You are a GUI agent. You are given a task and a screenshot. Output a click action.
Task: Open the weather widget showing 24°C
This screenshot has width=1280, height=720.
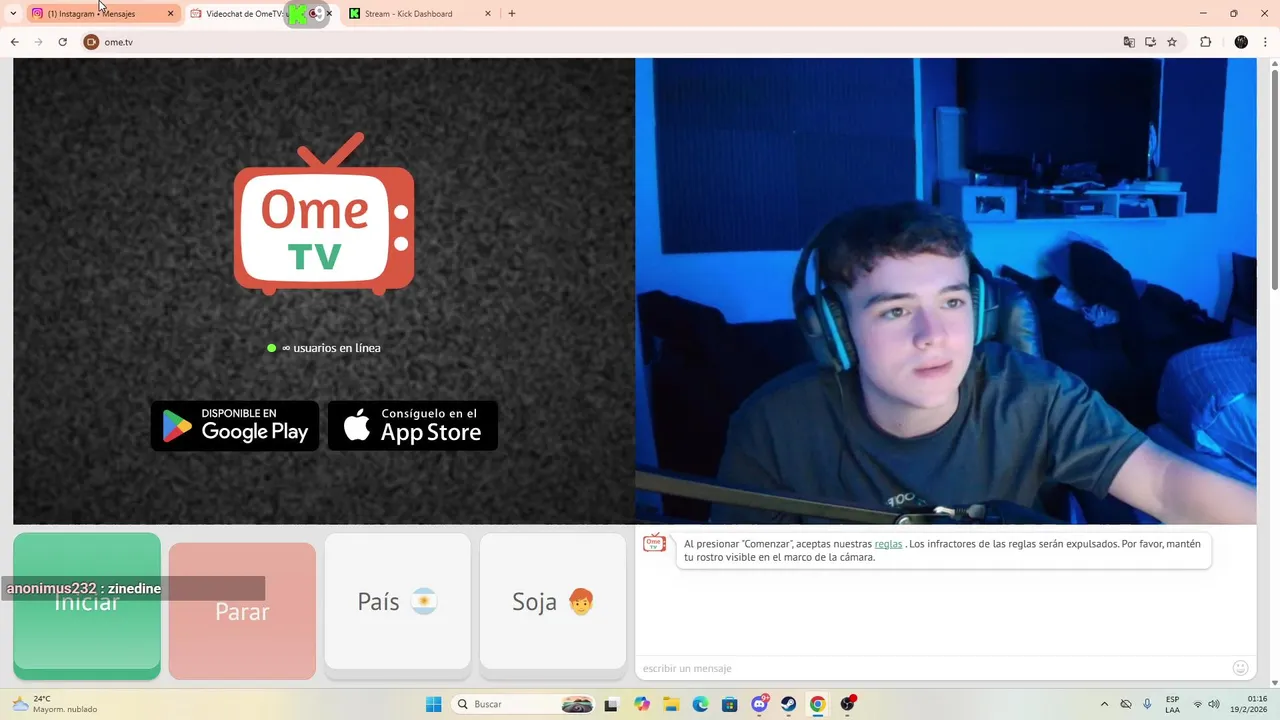click(x=55, y=704)
